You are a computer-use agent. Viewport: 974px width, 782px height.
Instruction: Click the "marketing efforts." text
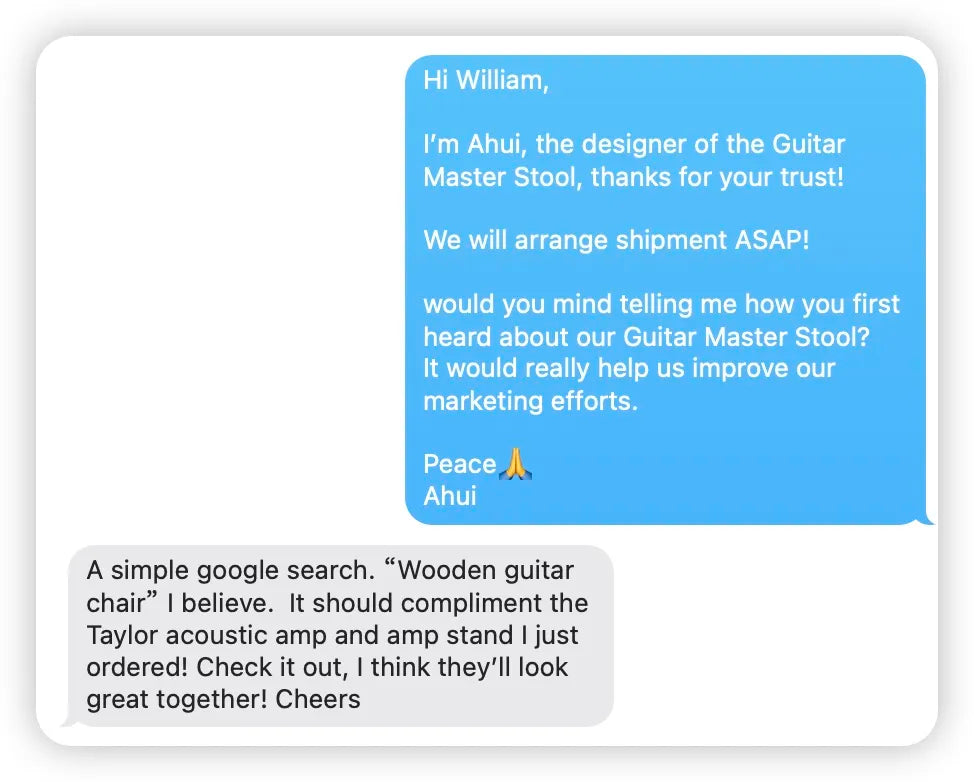[530, 401]
